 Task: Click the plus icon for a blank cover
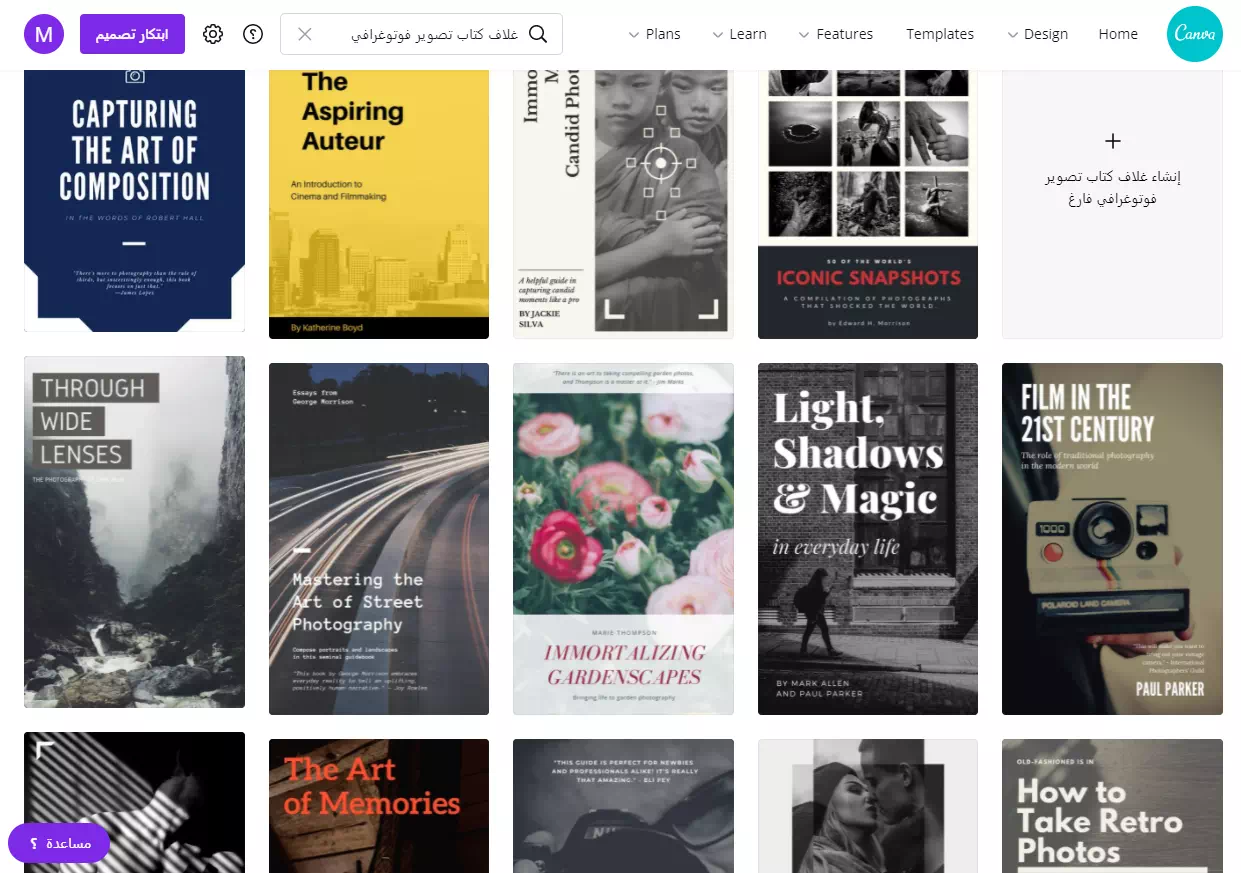pos(1113,142)
